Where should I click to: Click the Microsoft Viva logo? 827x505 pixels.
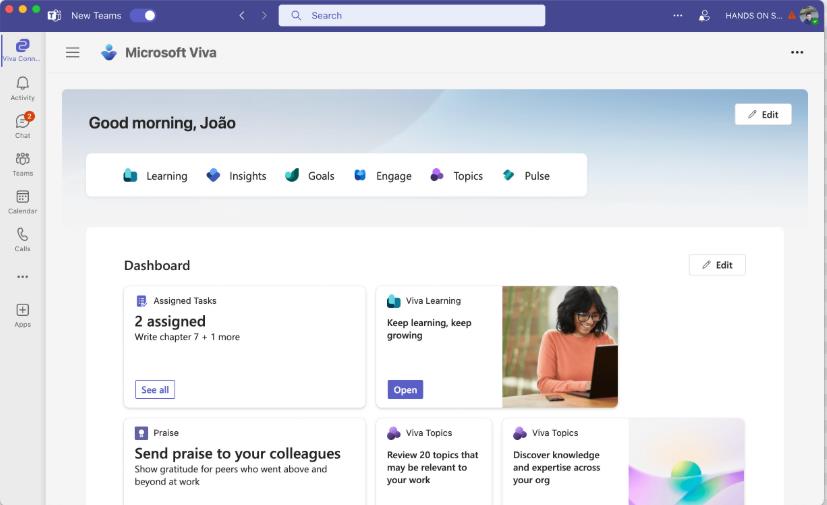click(109, 52)
